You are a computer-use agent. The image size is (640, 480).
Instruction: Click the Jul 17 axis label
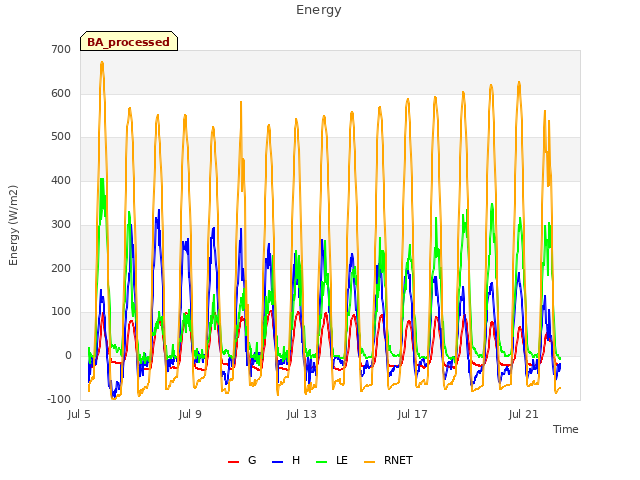point(412,415)
